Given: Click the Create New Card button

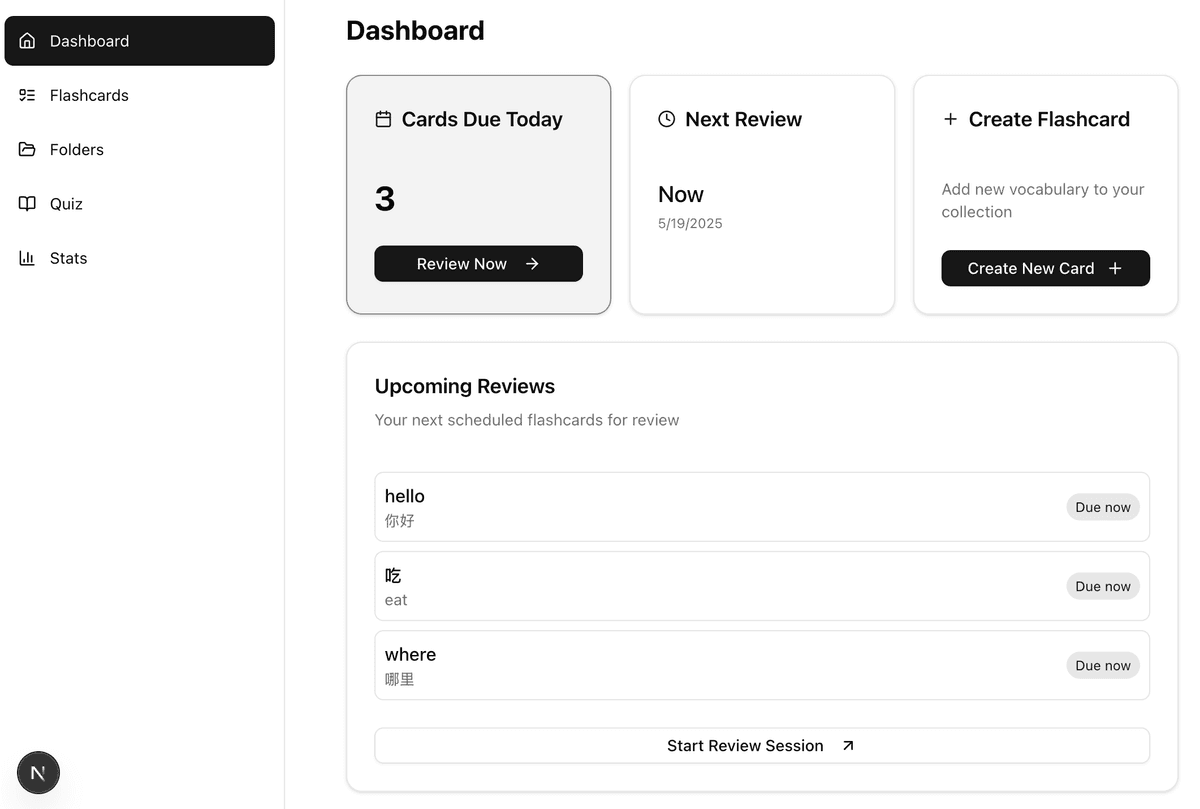Looking at the screenshot, I should tap(1045, 268).
